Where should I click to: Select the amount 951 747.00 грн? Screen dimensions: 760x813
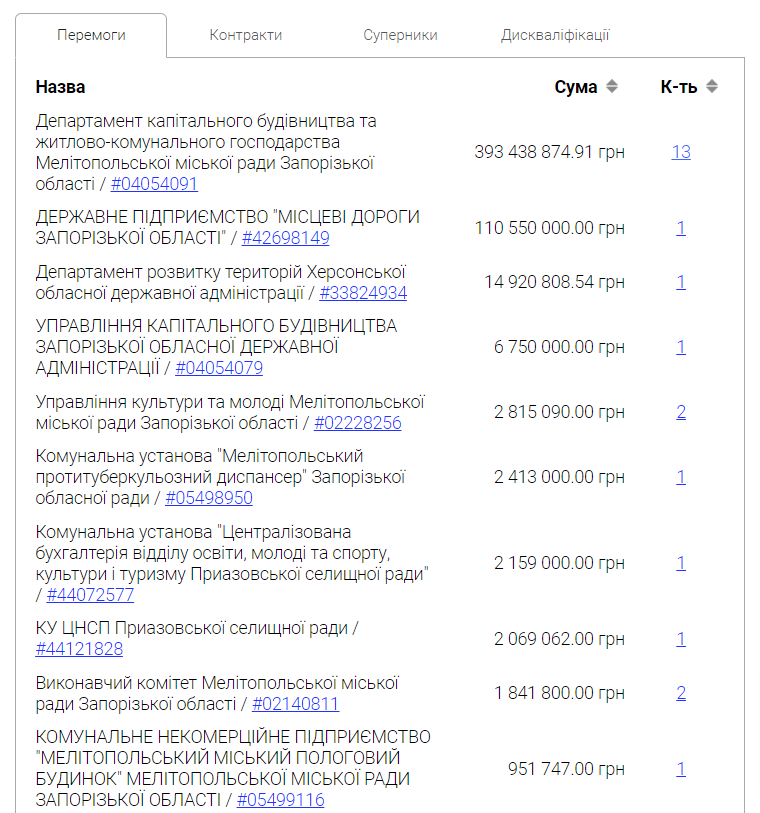point(566,769)
